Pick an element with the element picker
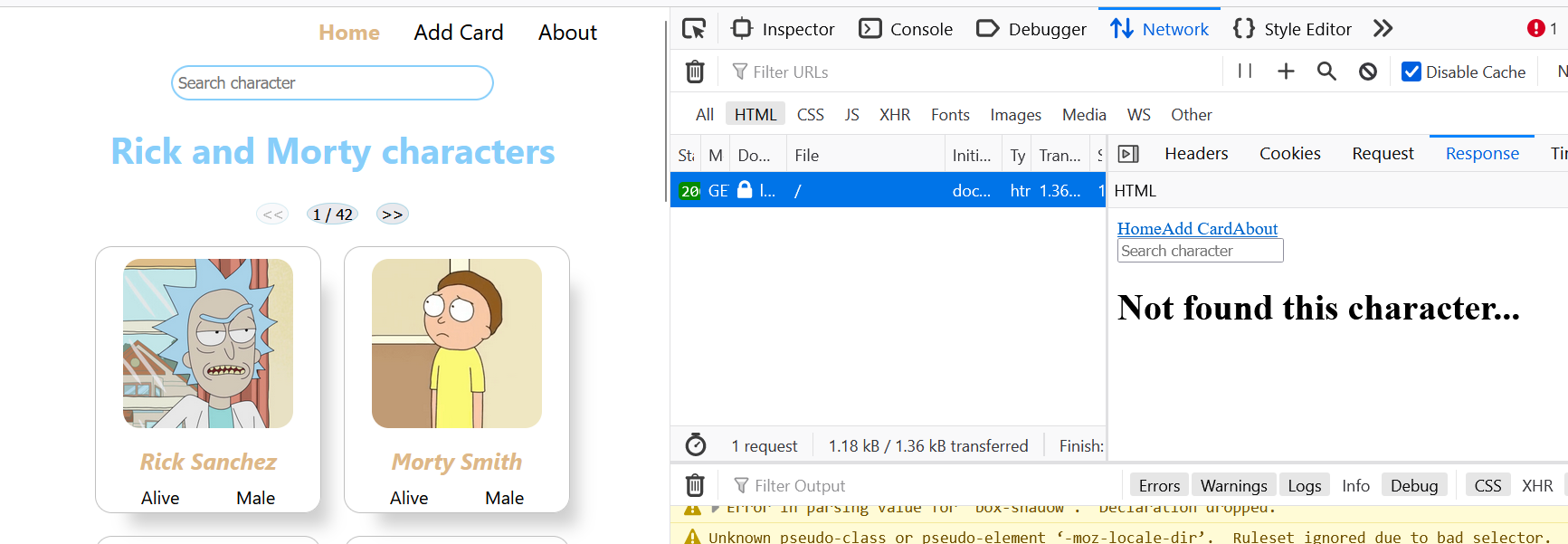 [694, 29]
